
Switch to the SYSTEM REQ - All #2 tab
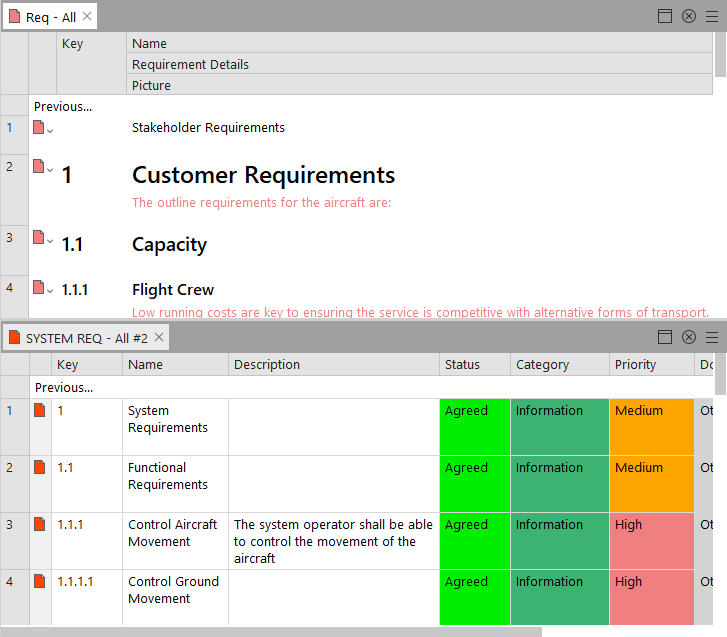87,338
